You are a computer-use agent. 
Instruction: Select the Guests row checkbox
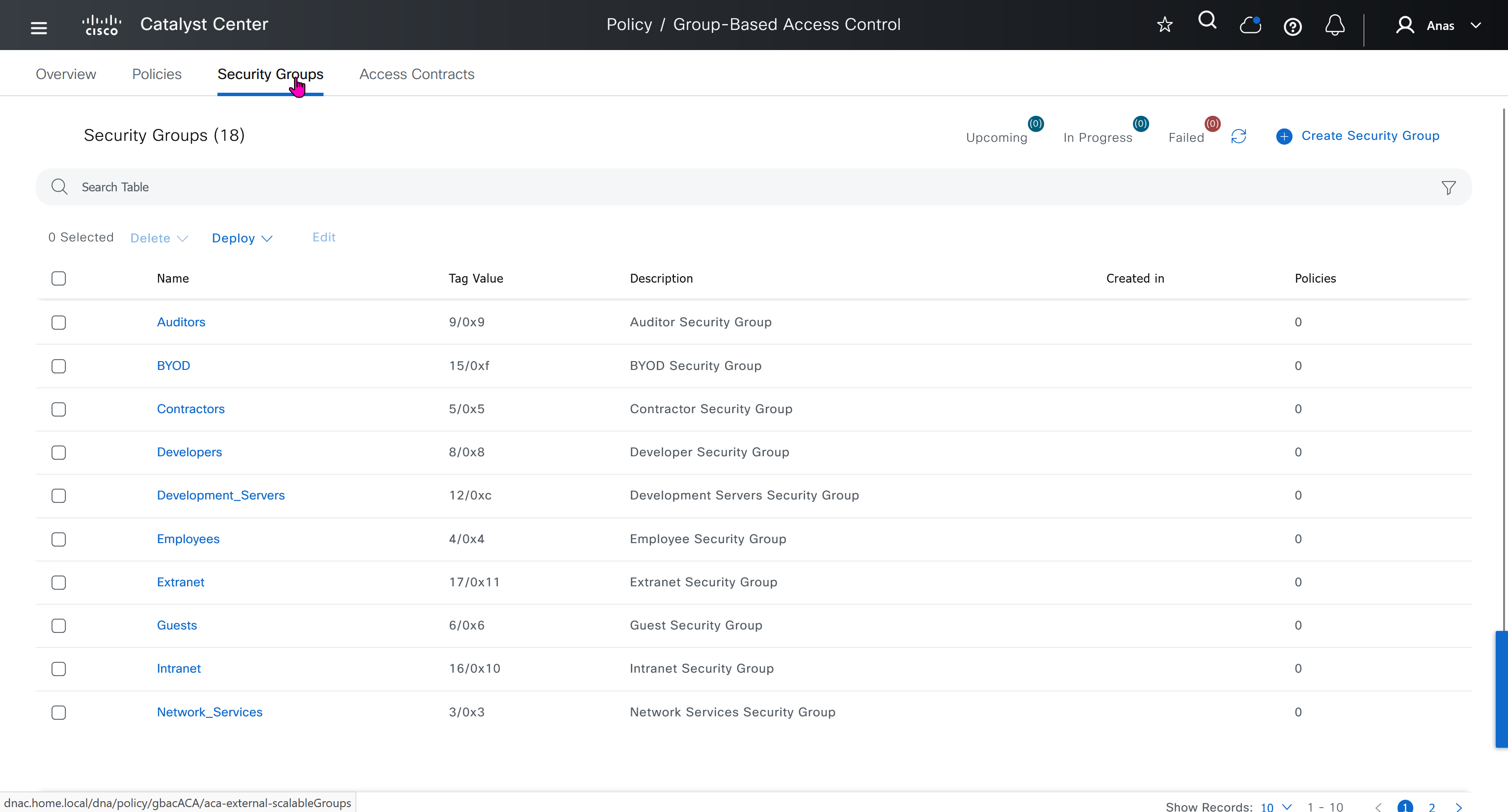(x=58, y=626)
